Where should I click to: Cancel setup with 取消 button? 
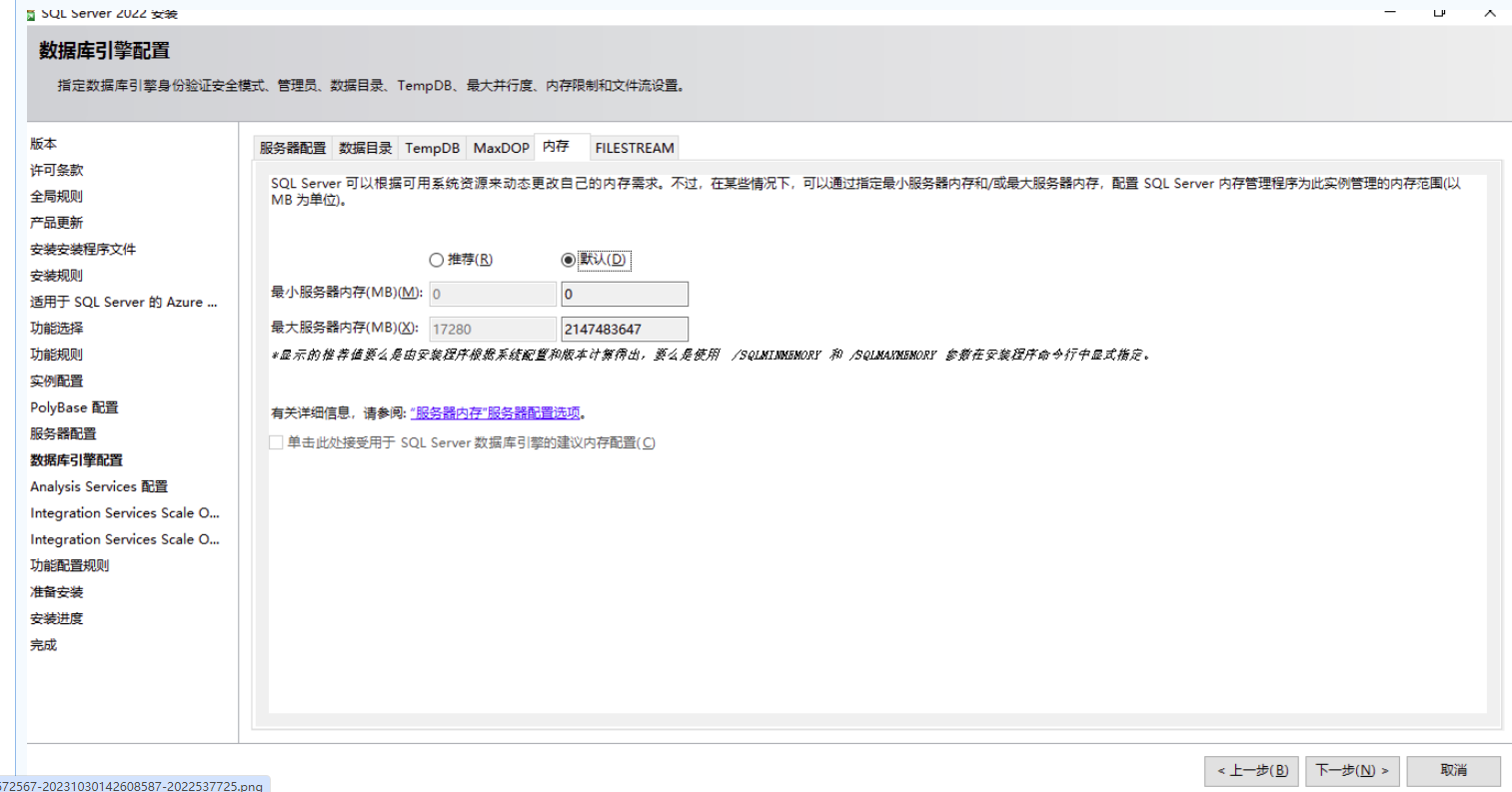pos(1453,771)
